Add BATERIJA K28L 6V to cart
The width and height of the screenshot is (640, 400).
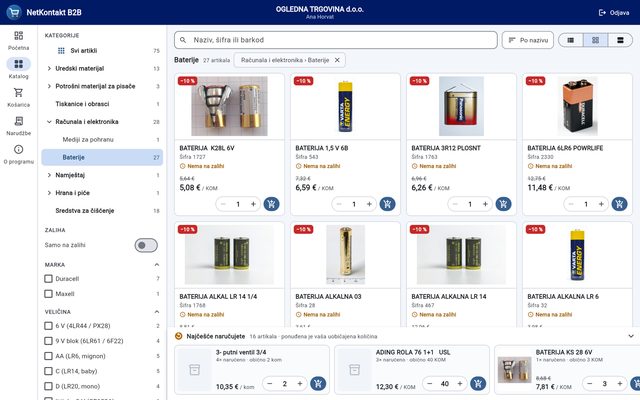271,204
